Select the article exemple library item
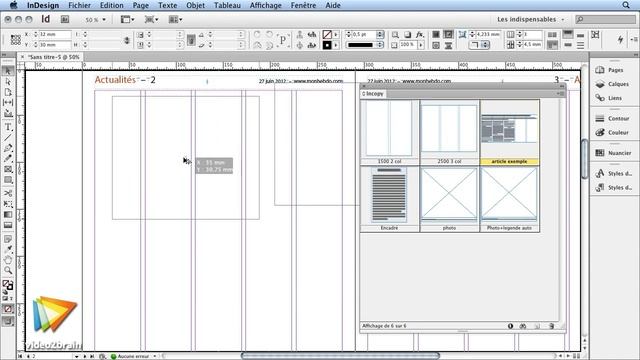 coord(509,131)
